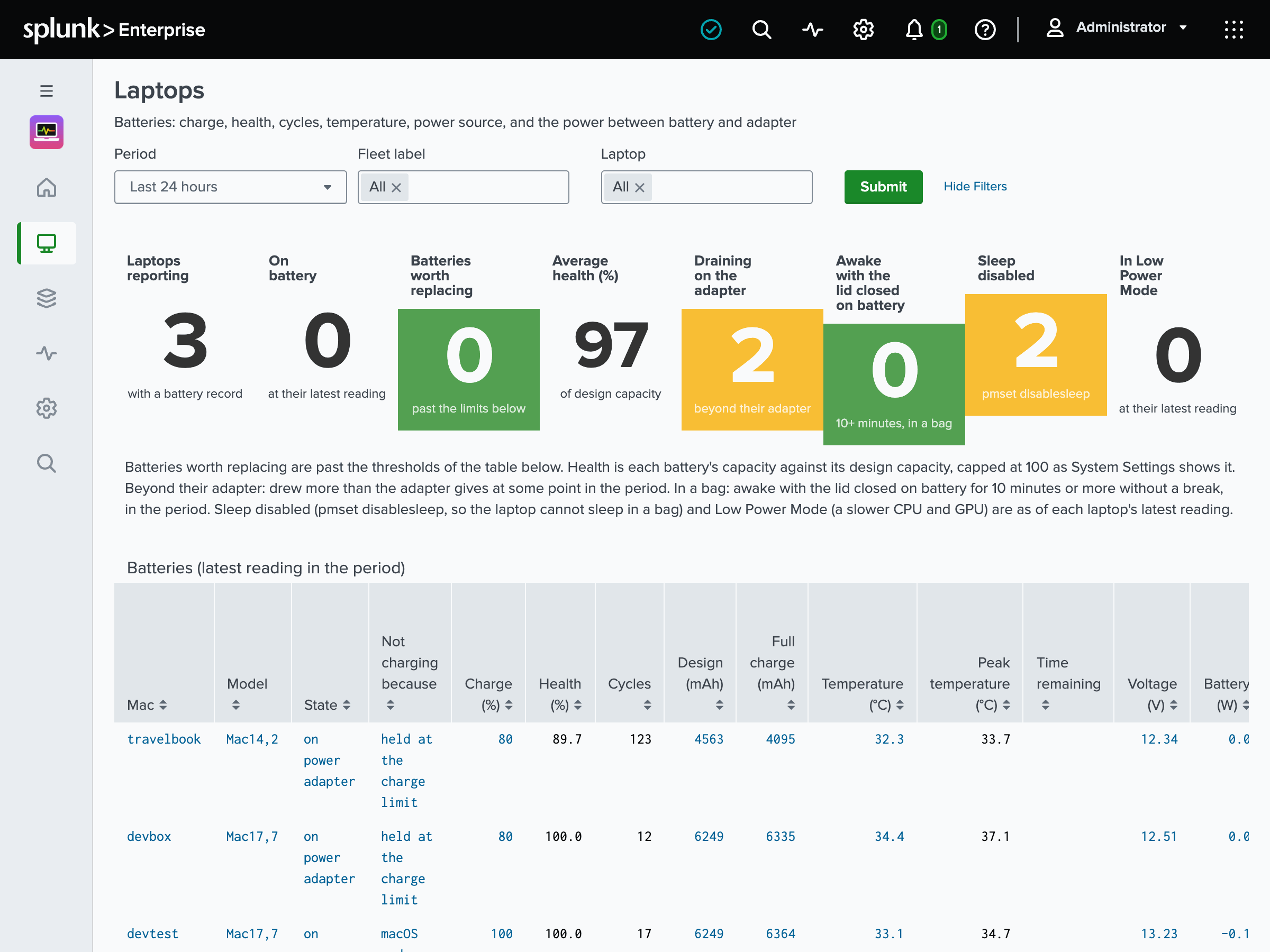Click the Mac14,2 model cell
Viewport: 1270px width, 952px height.
coord(252,739)
